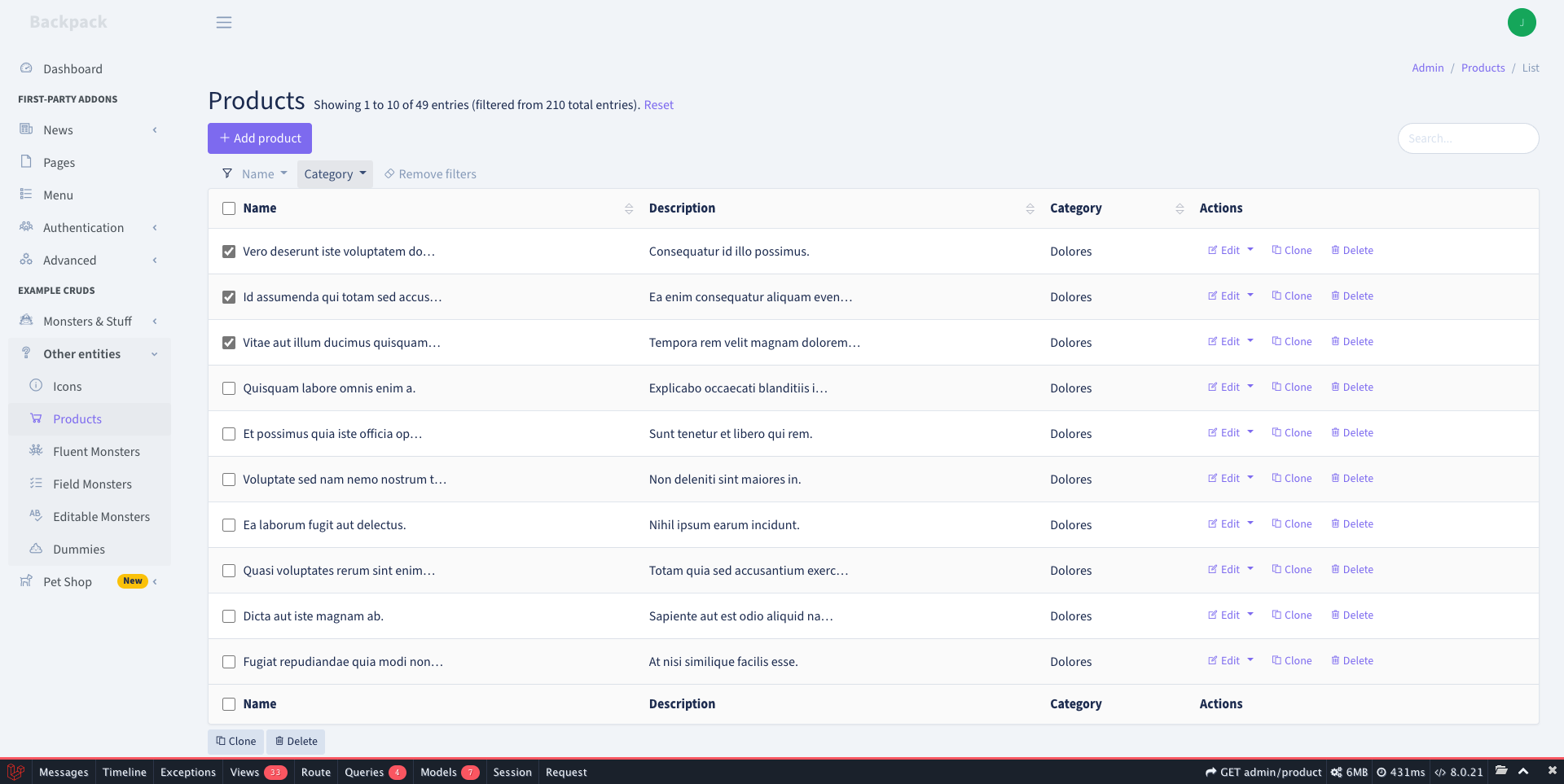
Task: Click the Monsters & Stuff ghost icon
Action: pyautogui.click(x=26, y=320)
